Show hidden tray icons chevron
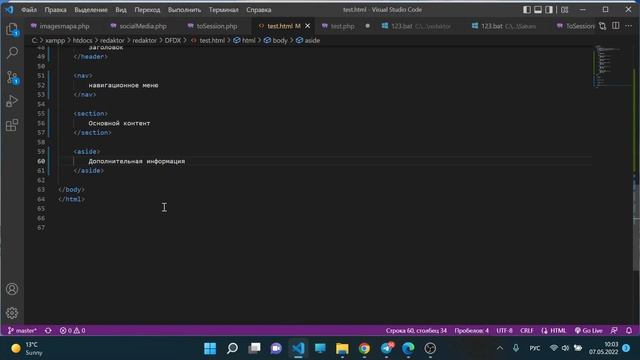Screen dimensions: 640x360 tap(500, 348)
